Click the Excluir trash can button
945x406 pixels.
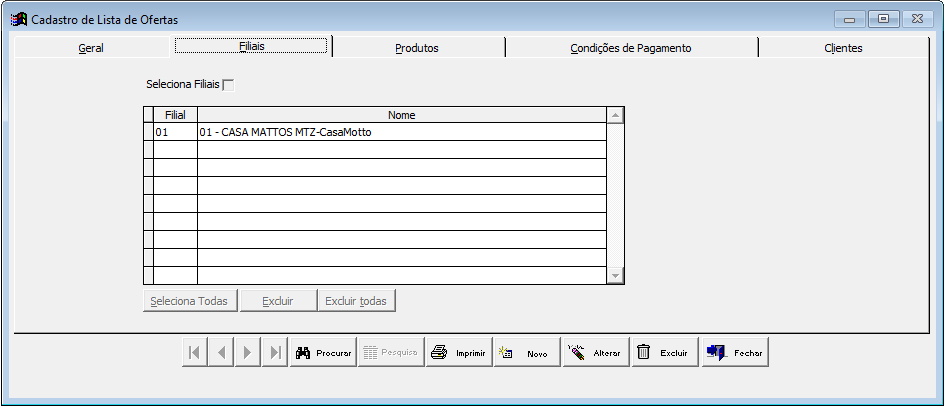[x=663, y=352]
